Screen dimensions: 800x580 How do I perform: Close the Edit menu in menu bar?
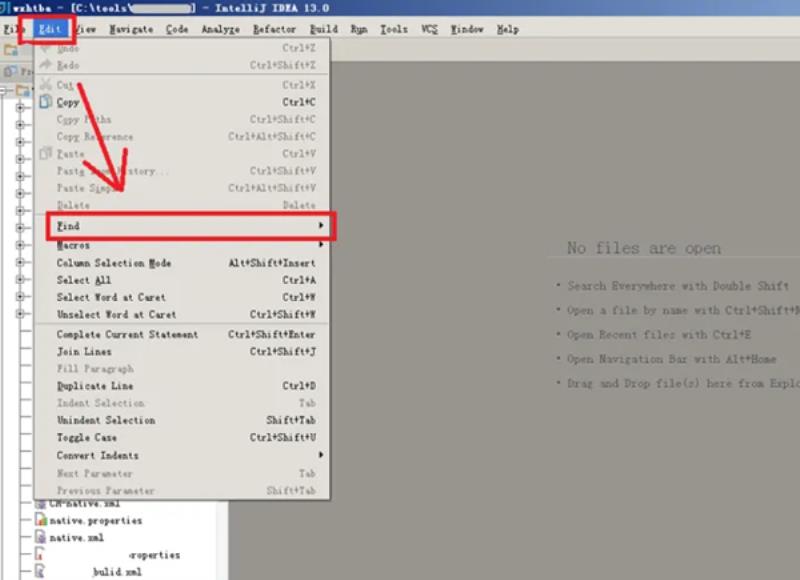pos(49,29)
